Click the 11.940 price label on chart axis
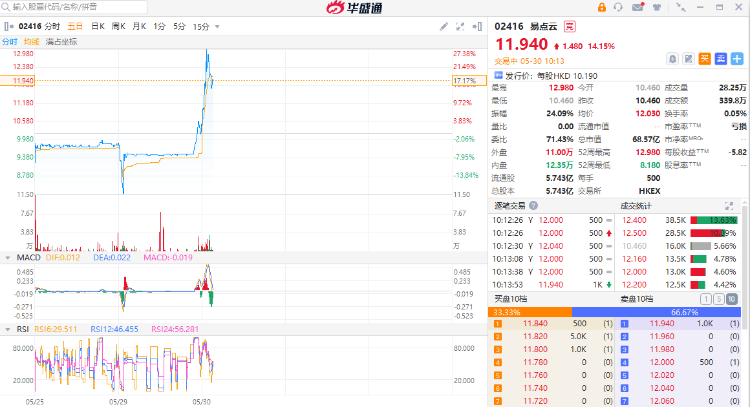The height and width of the screenshot is (407, 750). click(17, 80)
